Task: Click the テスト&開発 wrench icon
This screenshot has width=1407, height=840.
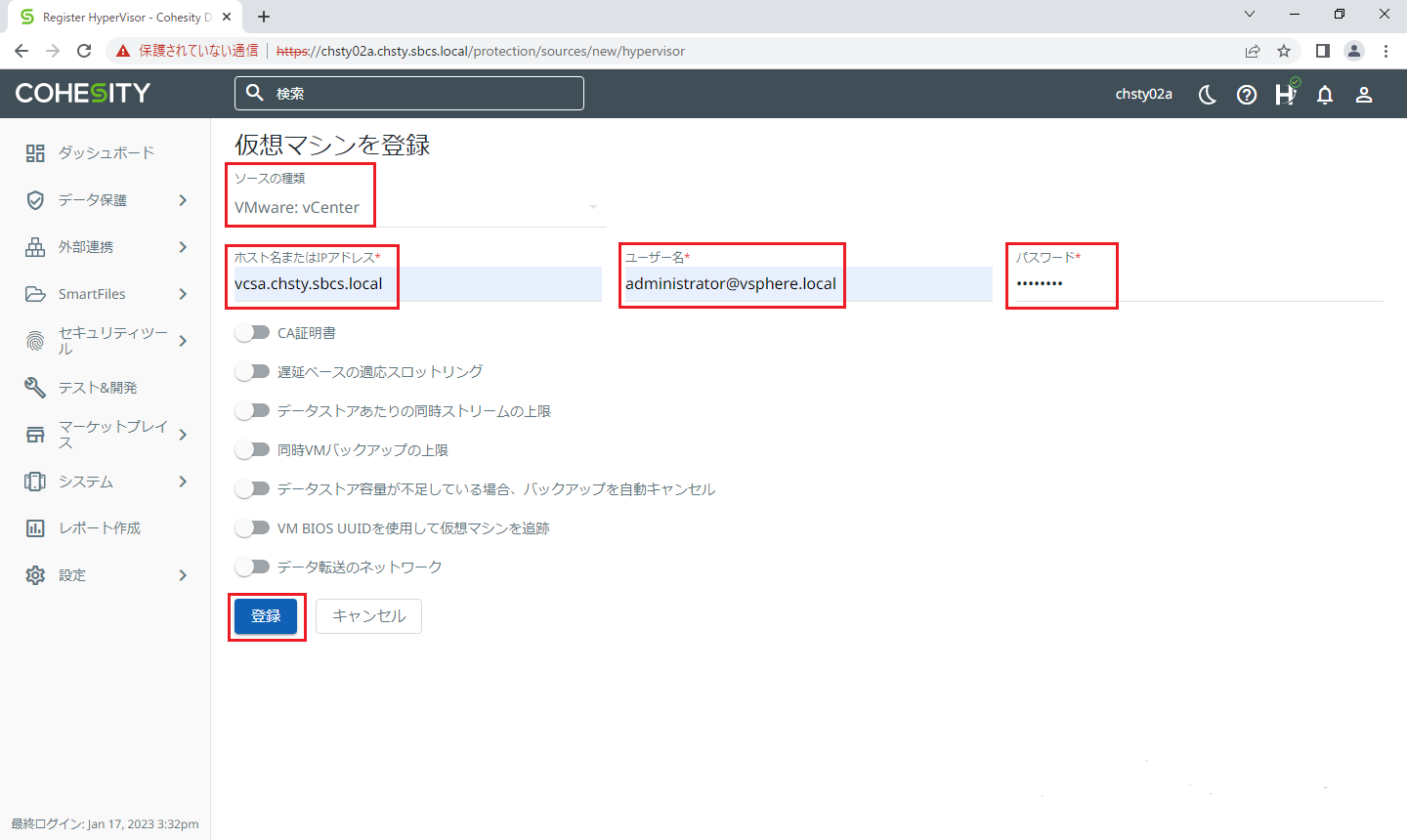Action: (x=35, y=388)
